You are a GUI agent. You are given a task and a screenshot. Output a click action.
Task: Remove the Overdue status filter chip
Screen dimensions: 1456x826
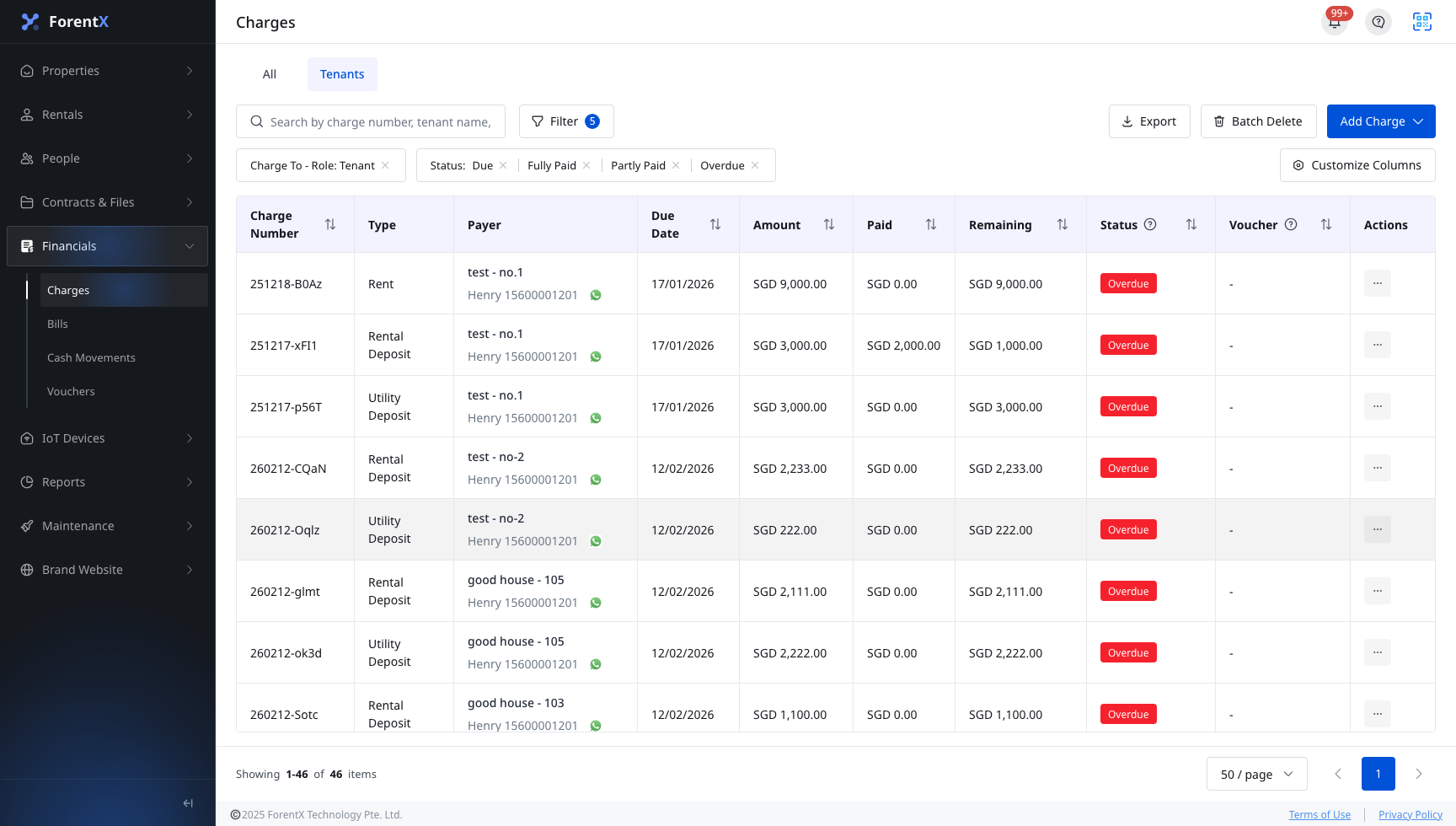[x=755, y=165]
